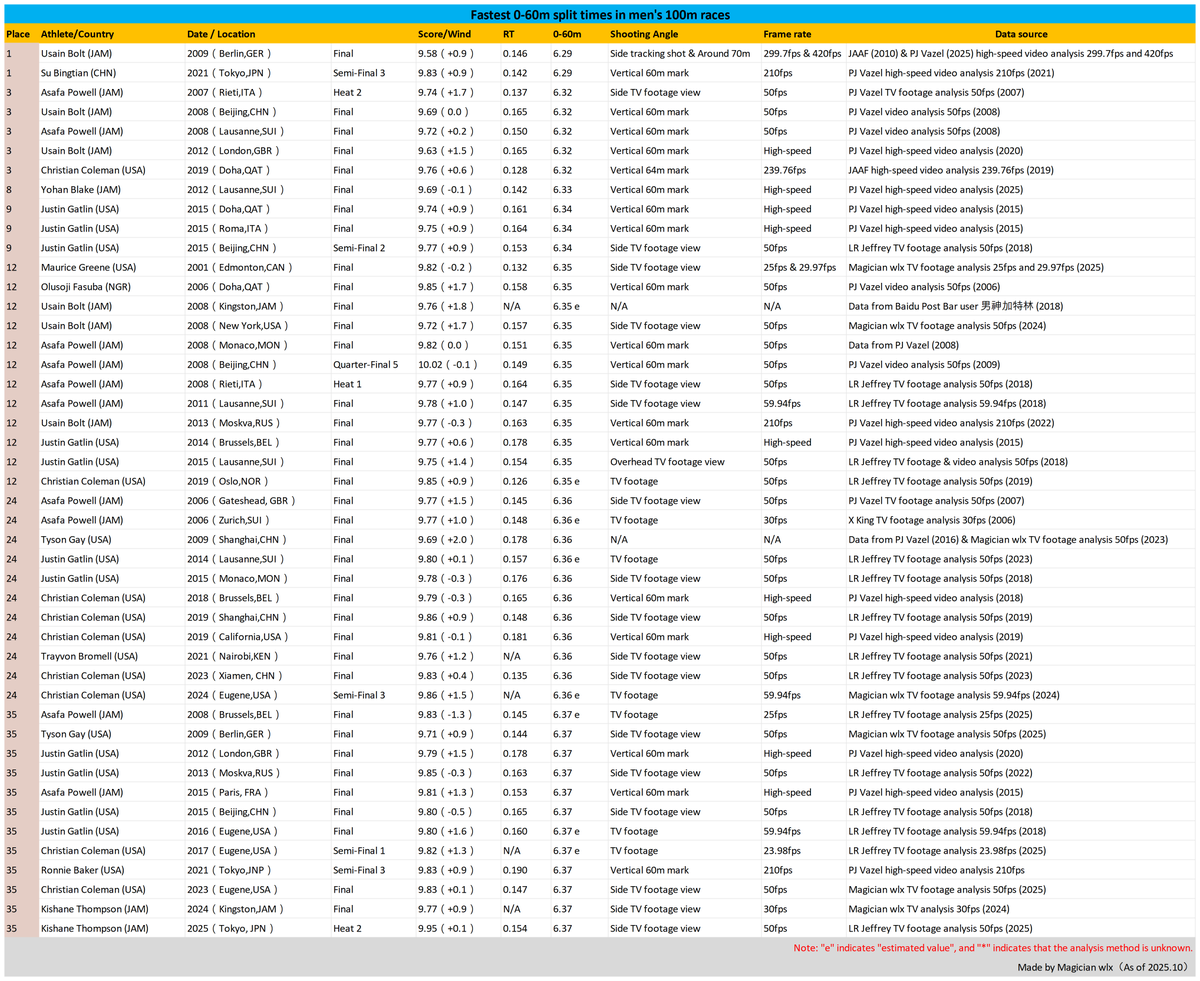Click the "Frame rate" column header
The width and height of the screenshot is (1200, 981).
(787, 34)
